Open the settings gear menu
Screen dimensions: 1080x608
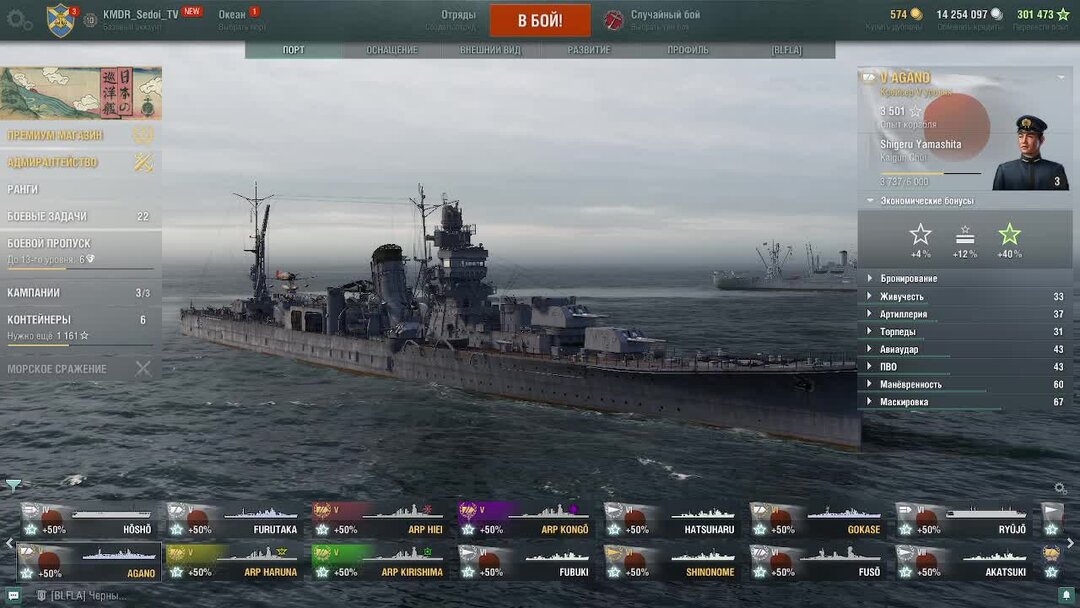[x=19, y=20]
